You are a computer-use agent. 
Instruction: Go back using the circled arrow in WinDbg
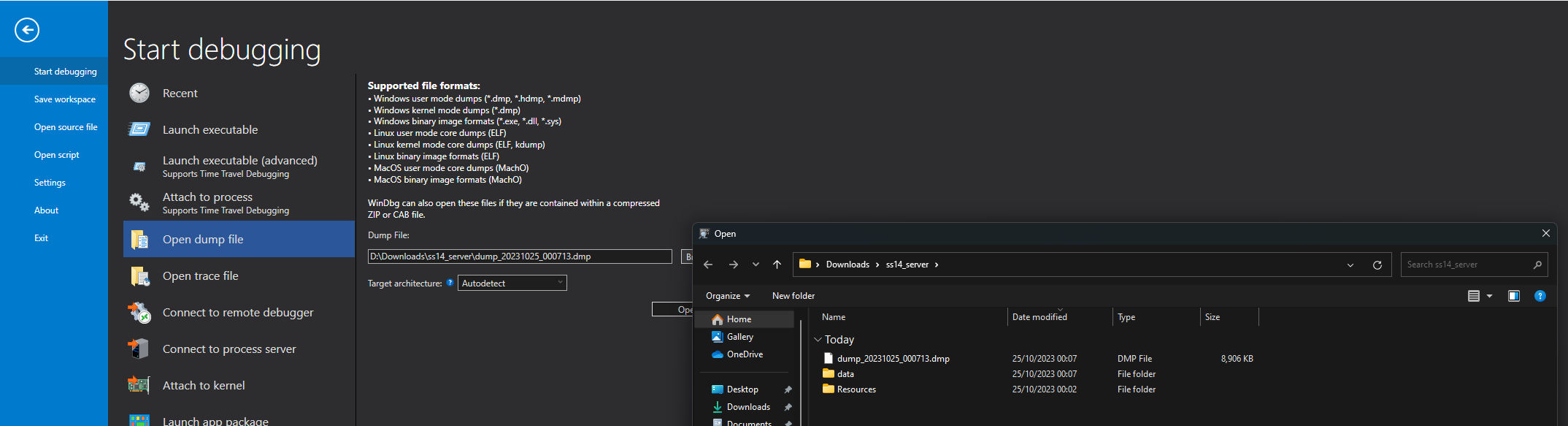[x=27, y=30]
